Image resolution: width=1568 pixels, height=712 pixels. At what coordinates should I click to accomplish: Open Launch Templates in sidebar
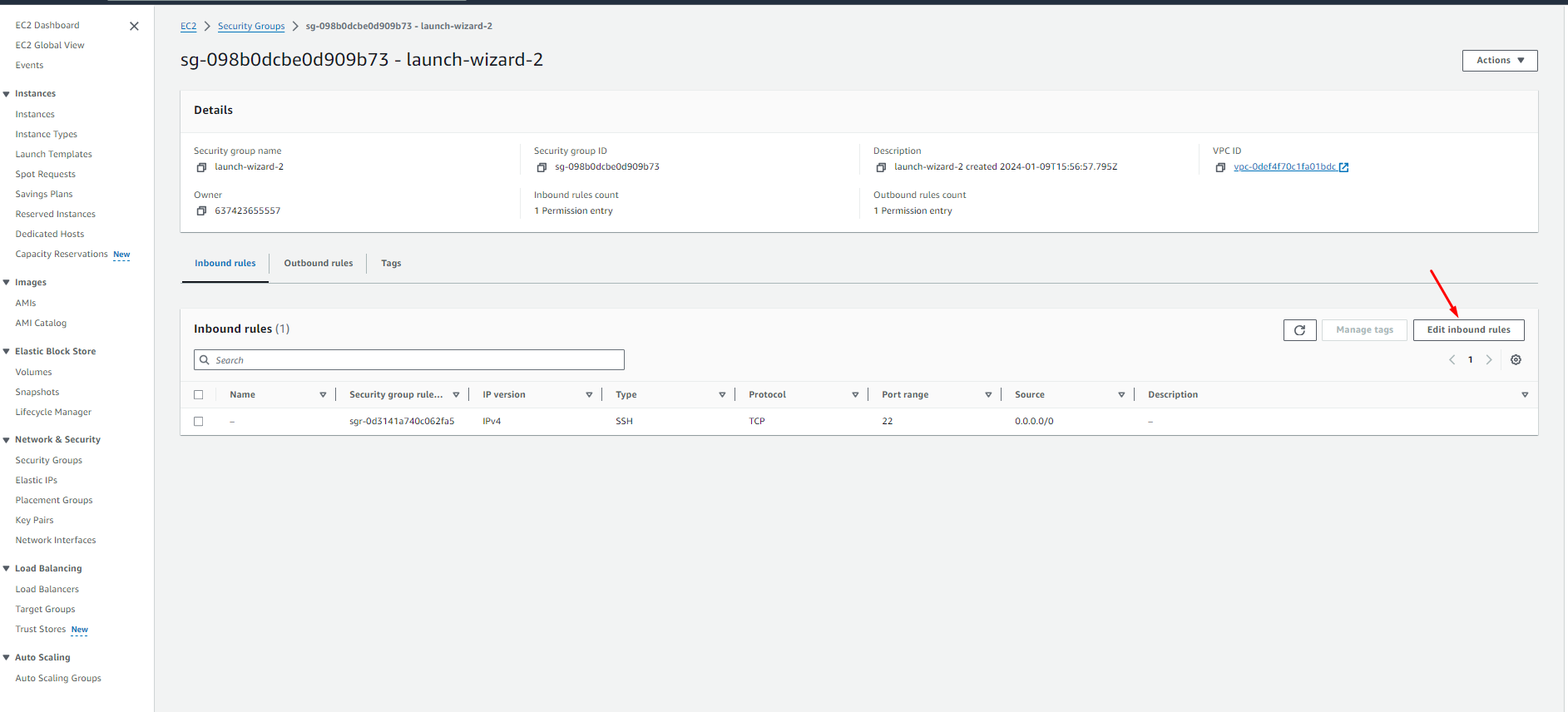tap(53, 155)
